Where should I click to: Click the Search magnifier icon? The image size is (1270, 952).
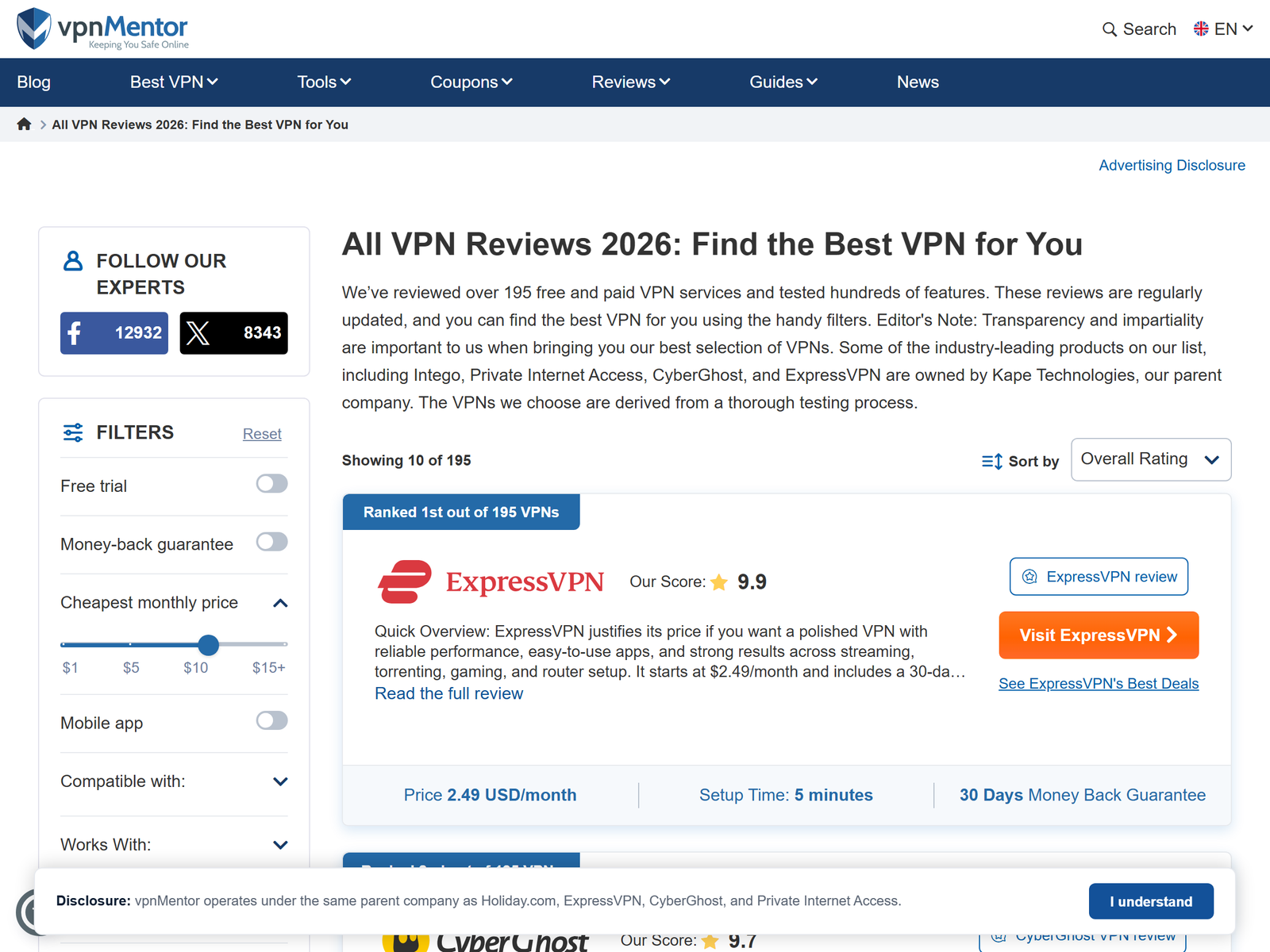pos(1109,29)
